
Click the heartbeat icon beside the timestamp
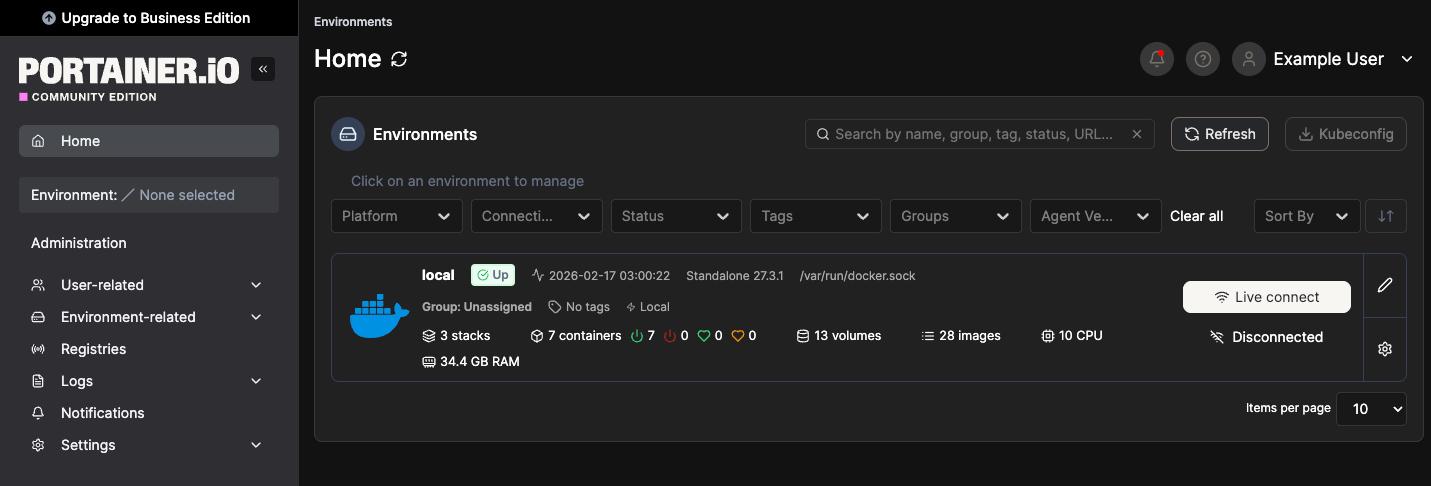(538, 275)
